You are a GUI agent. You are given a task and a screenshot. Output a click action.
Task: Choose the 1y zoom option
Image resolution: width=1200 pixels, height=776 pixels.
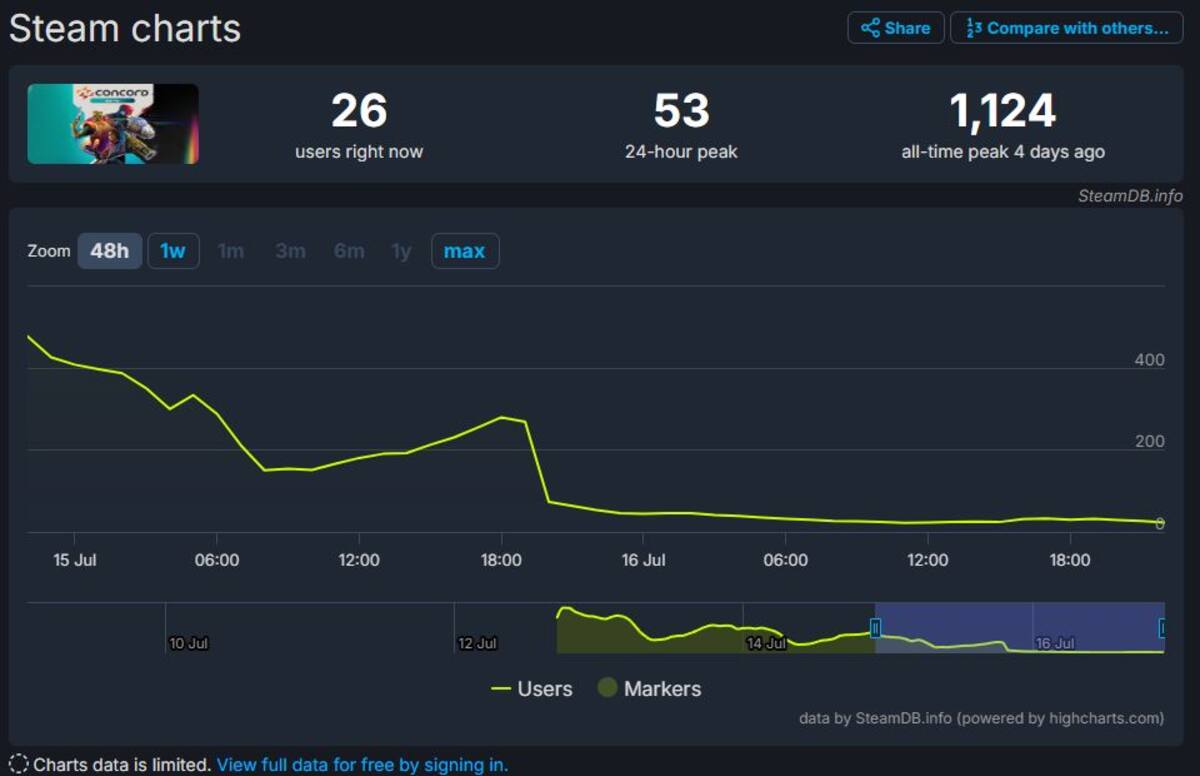(x=401, y=251)
